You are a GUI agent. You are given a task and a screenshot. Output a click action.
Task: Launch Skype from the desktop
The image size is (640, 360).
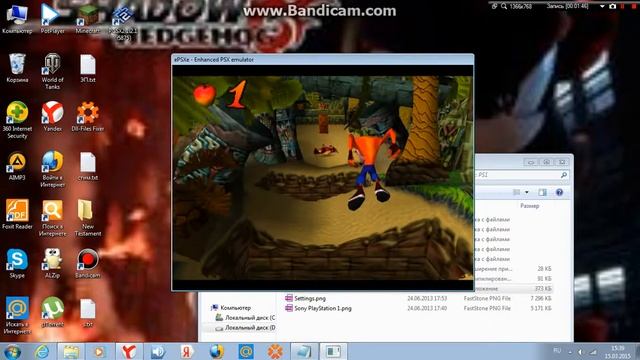click(x=17, y=263)
